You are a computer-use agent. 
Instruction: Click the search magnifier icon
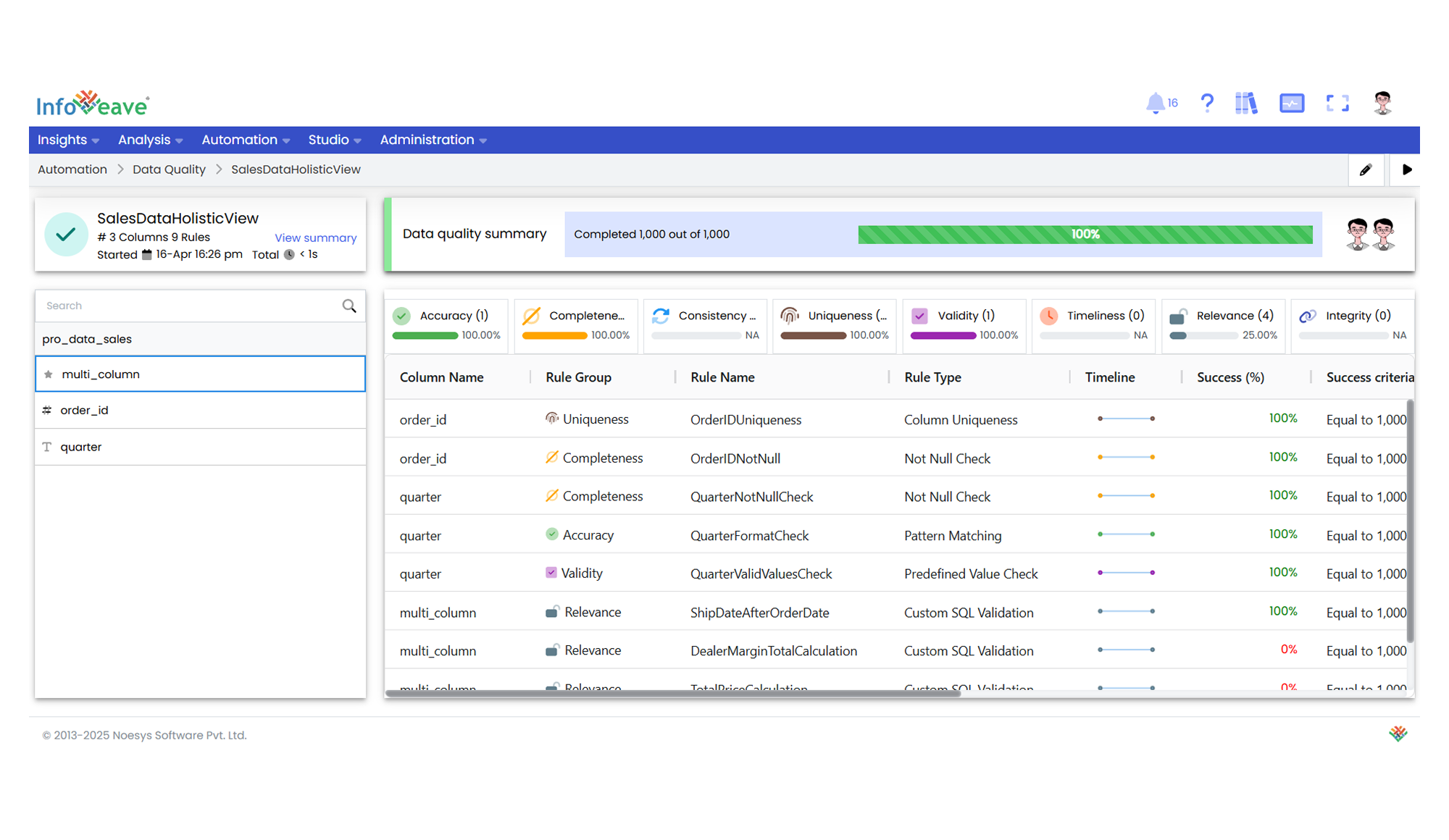[349, 306]
